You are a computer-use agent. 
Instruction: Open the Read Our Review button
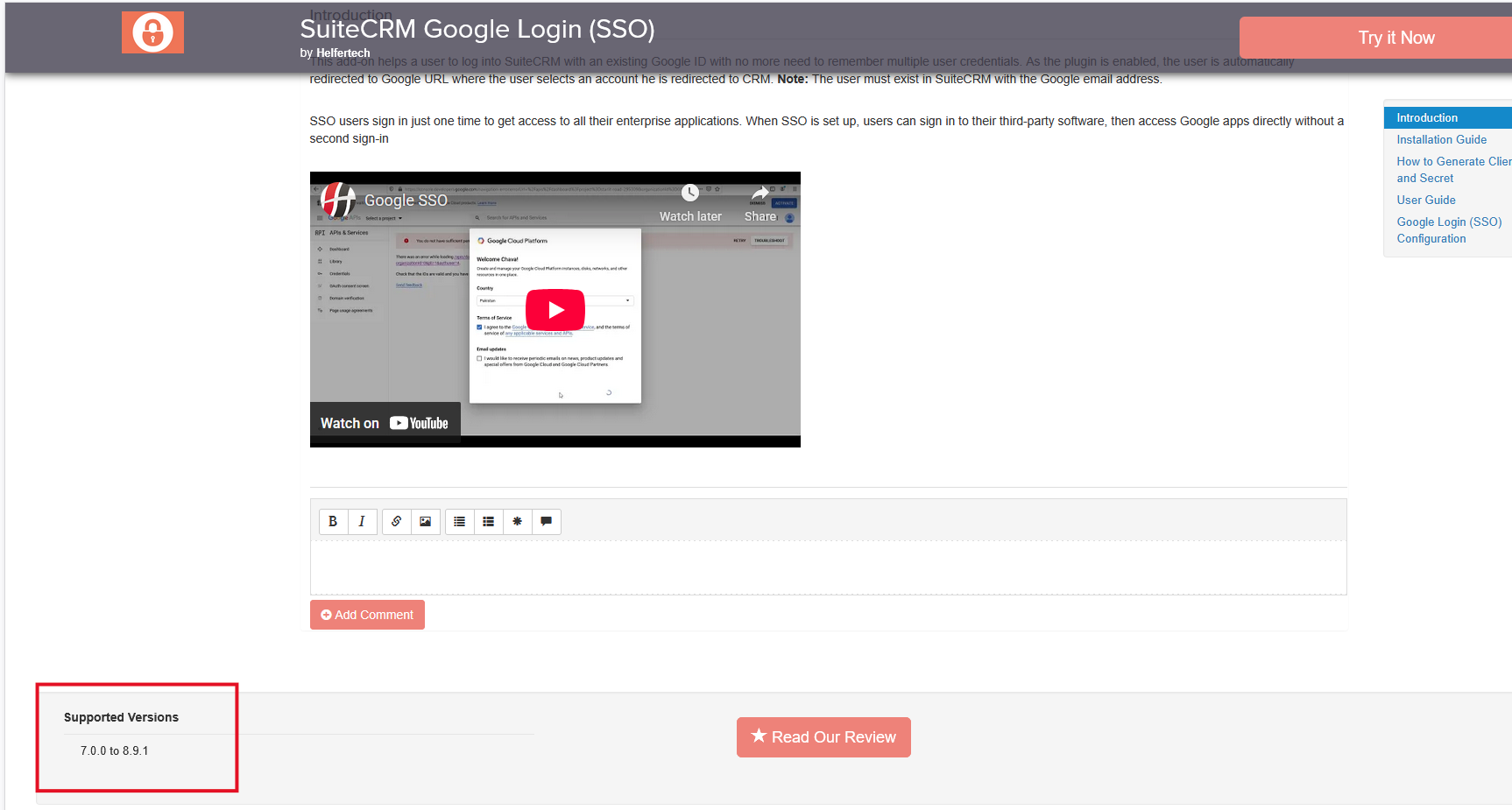coord(823,737)
